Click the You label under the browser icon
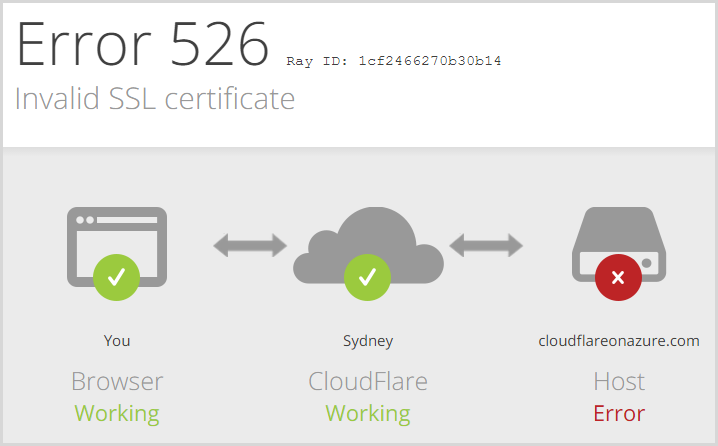The width and height of the screenshot is (718, 446). (x=117, y=341)
